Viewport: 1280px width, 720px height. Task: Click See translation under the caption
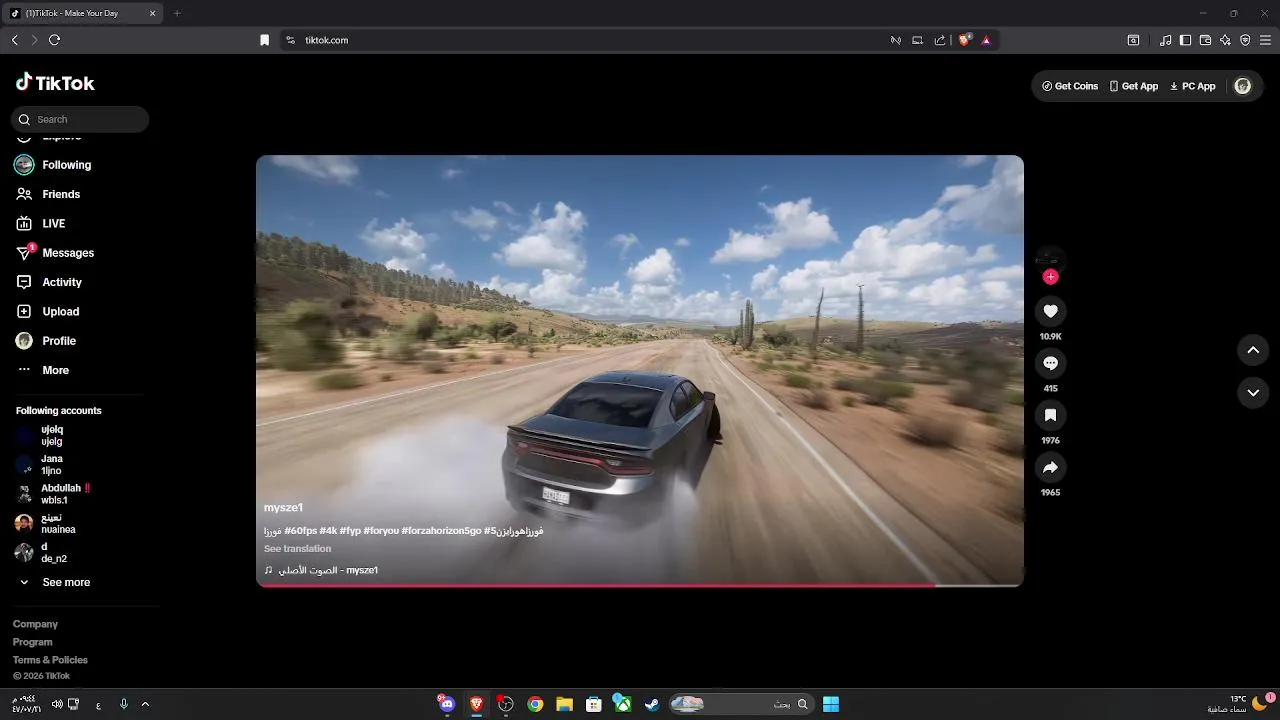pyautogui.click(x=297, y=549)
